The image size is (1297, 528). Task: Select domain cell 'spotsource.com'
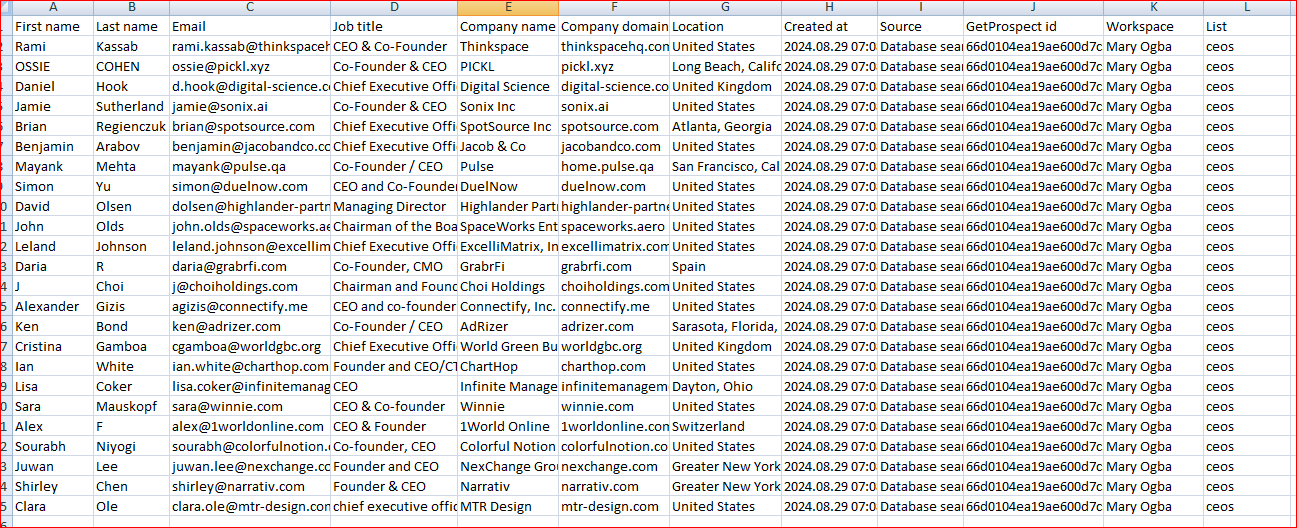[614, 126]
